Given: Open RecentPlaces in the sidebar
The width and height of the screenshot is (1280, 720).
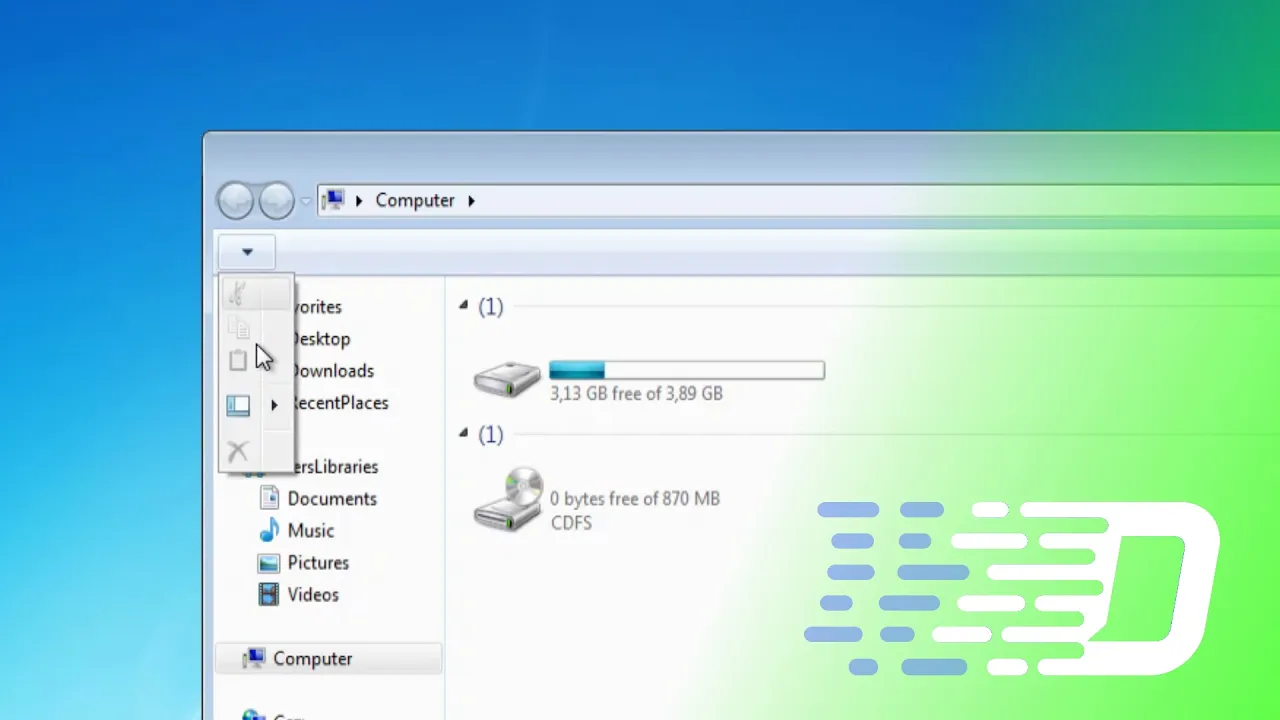Looking at the screenshot, I should point(339,403).
